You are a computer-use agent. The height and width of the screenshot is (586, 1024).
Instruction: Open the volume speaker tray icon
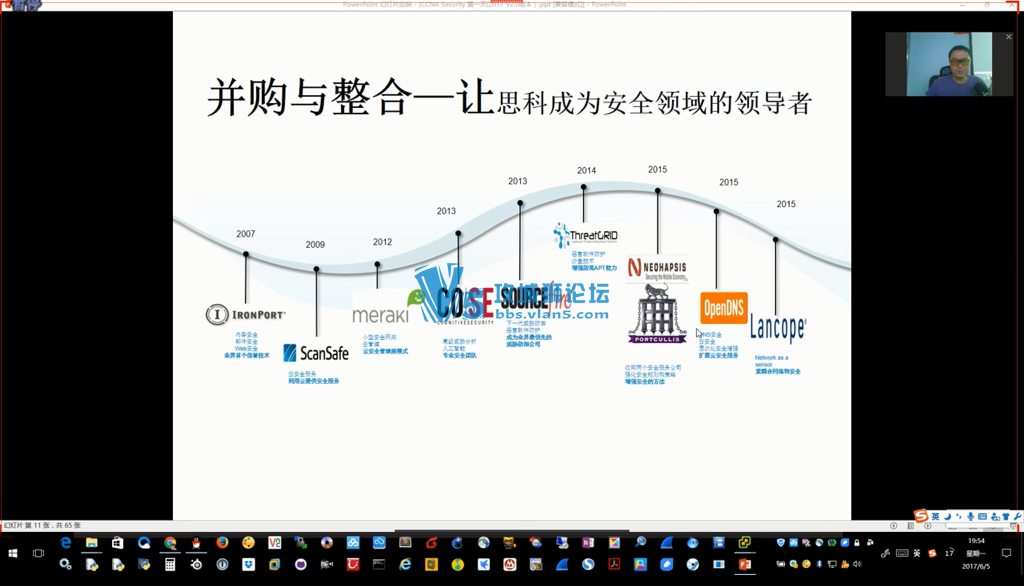click(857, 564)
